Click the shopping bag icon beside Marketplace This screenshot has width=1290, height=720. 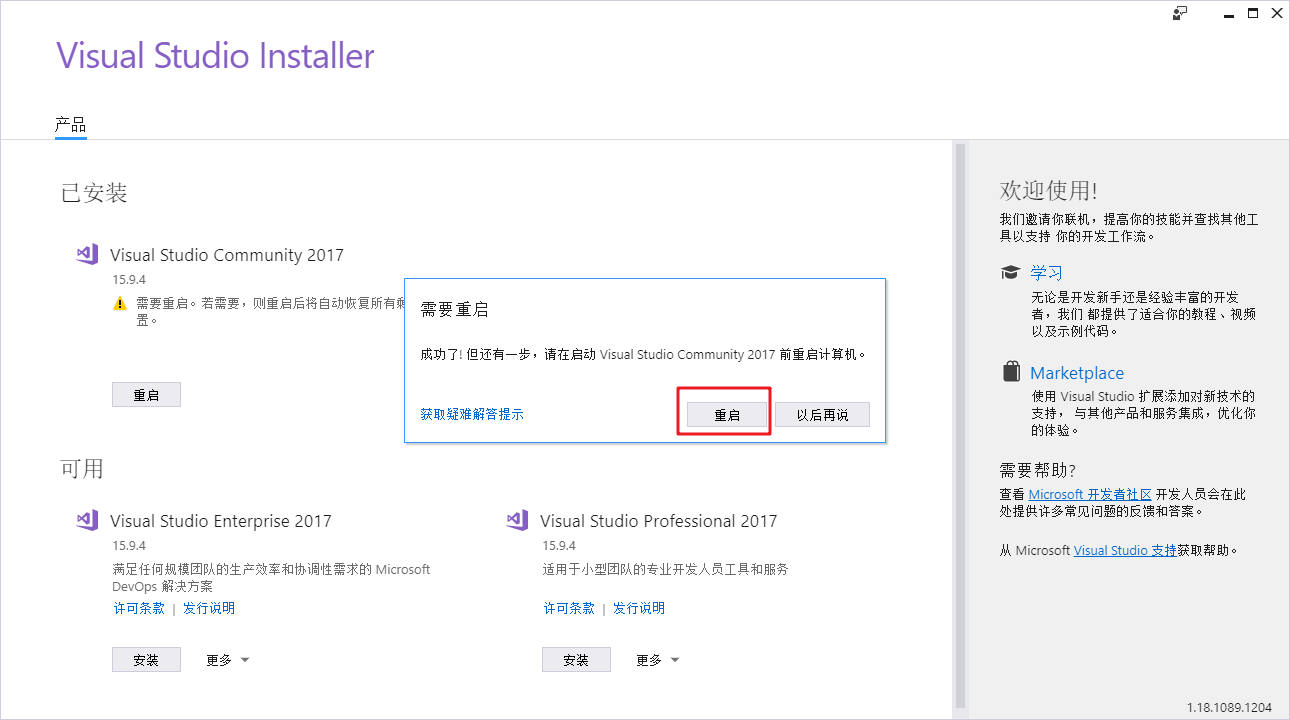pyautogui.click(x=1011, y=372)
